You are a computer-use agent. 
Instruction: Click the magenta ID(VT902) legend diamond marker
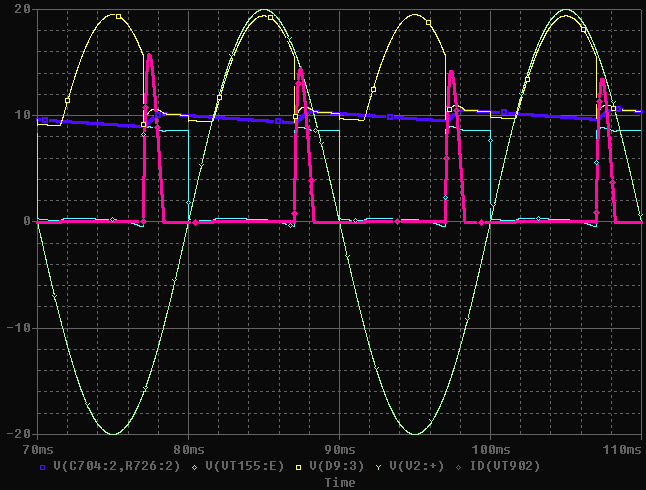pyautogui.click(x=459, y=467)
